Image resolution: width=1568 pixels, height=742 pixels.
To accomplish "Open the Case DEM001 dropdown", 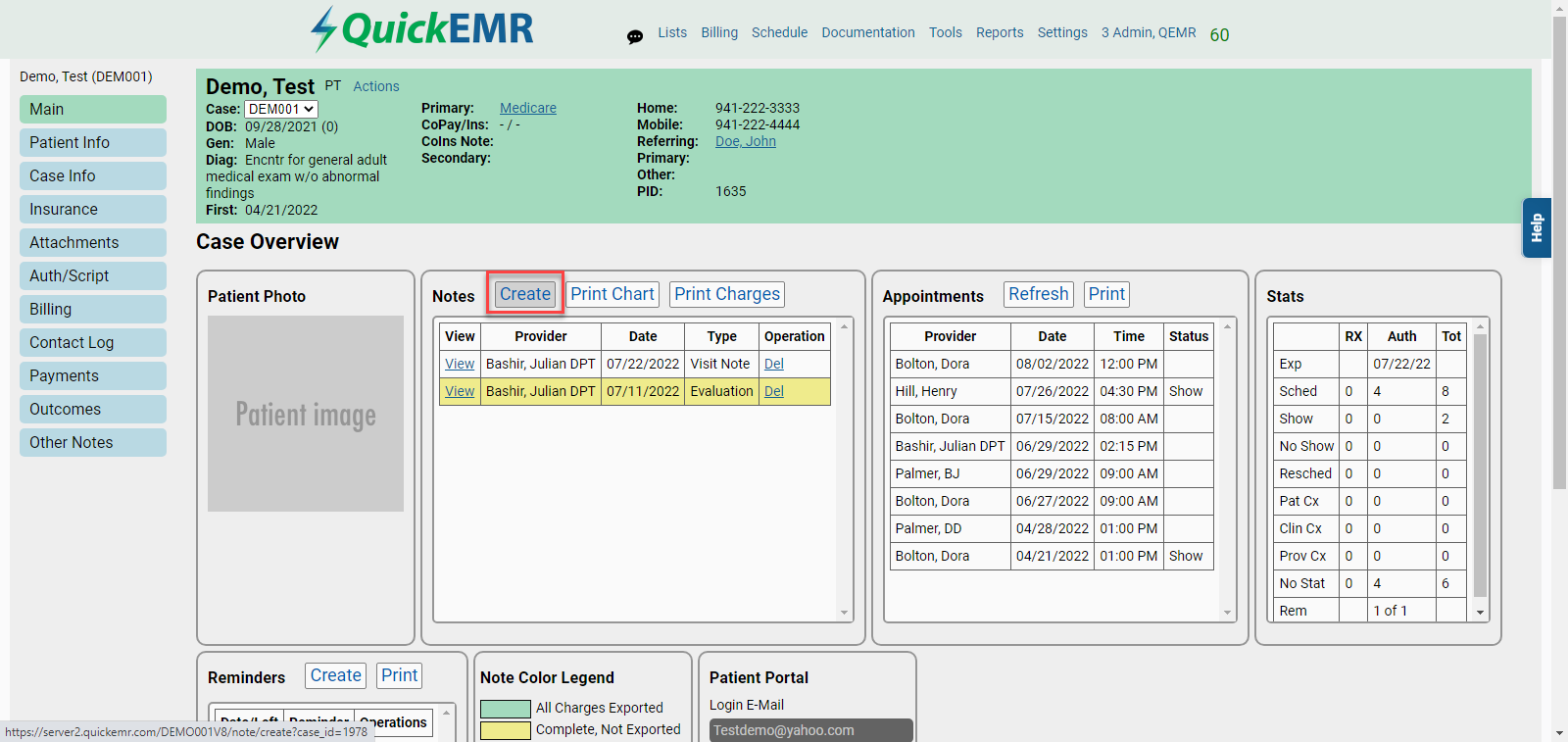I will click(281, 109).
